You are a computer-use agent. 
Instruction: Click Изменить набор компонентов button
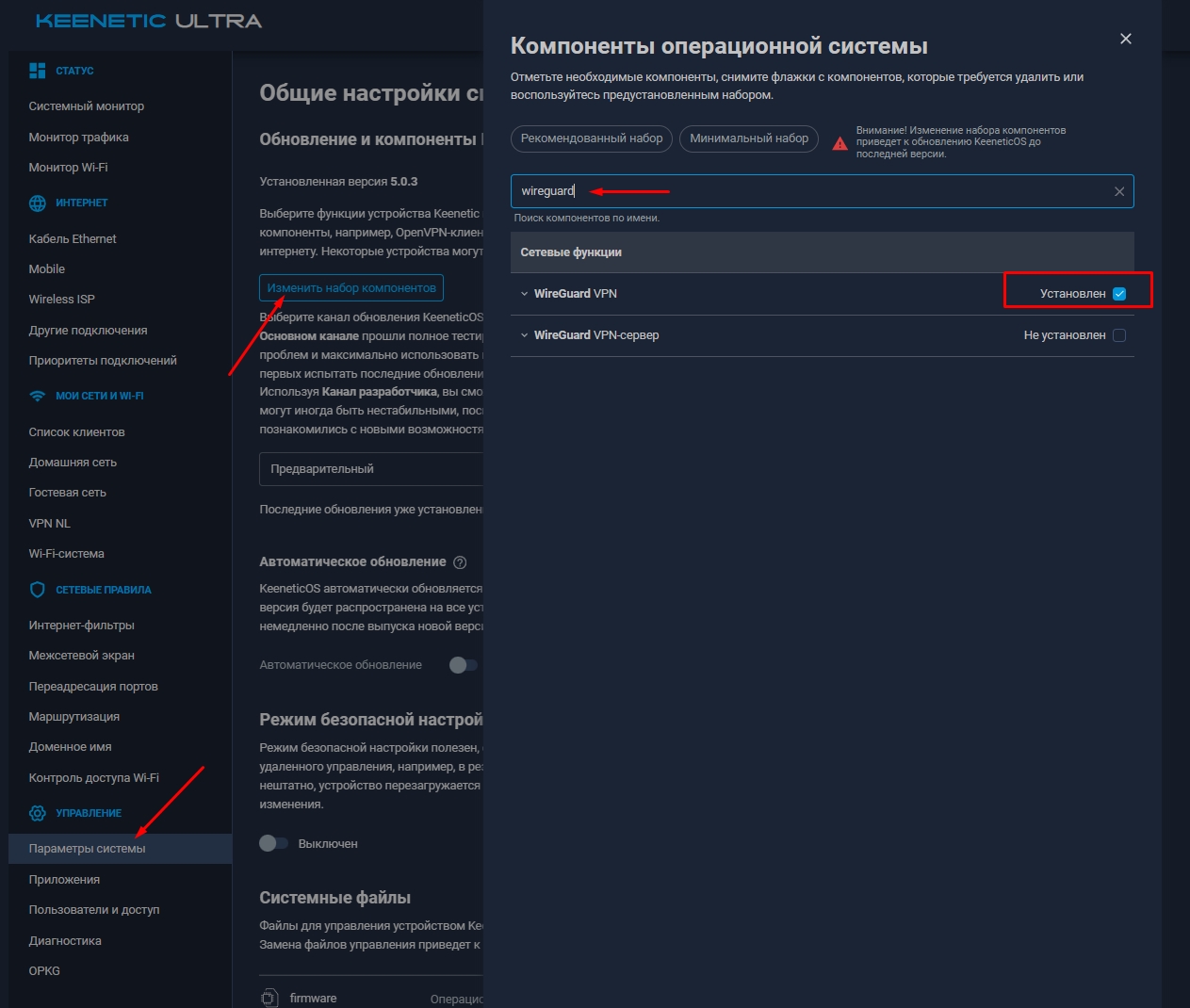[x=350, y=287]
